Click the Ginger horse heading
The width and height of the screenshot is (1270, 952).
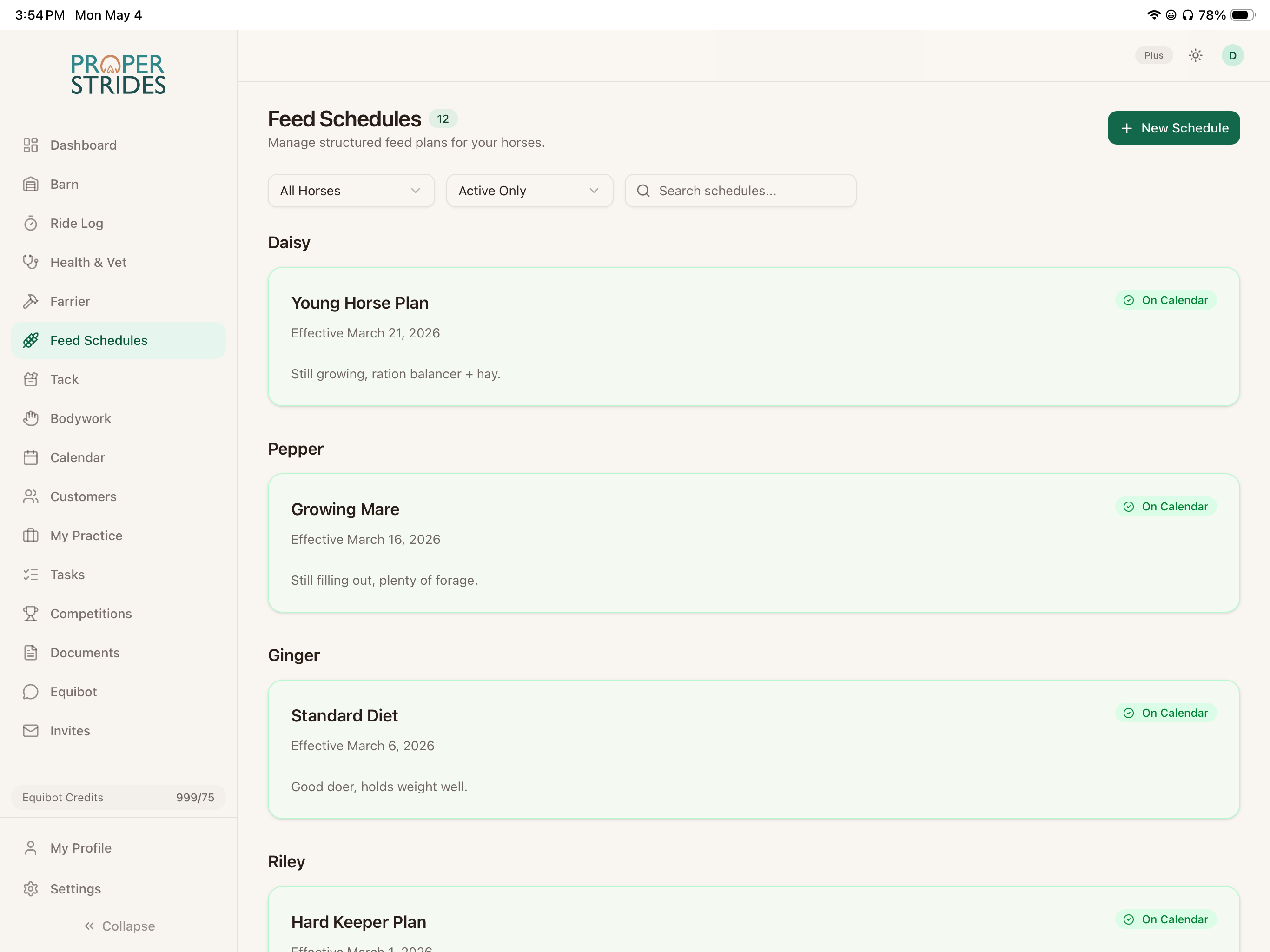(294, 655)
